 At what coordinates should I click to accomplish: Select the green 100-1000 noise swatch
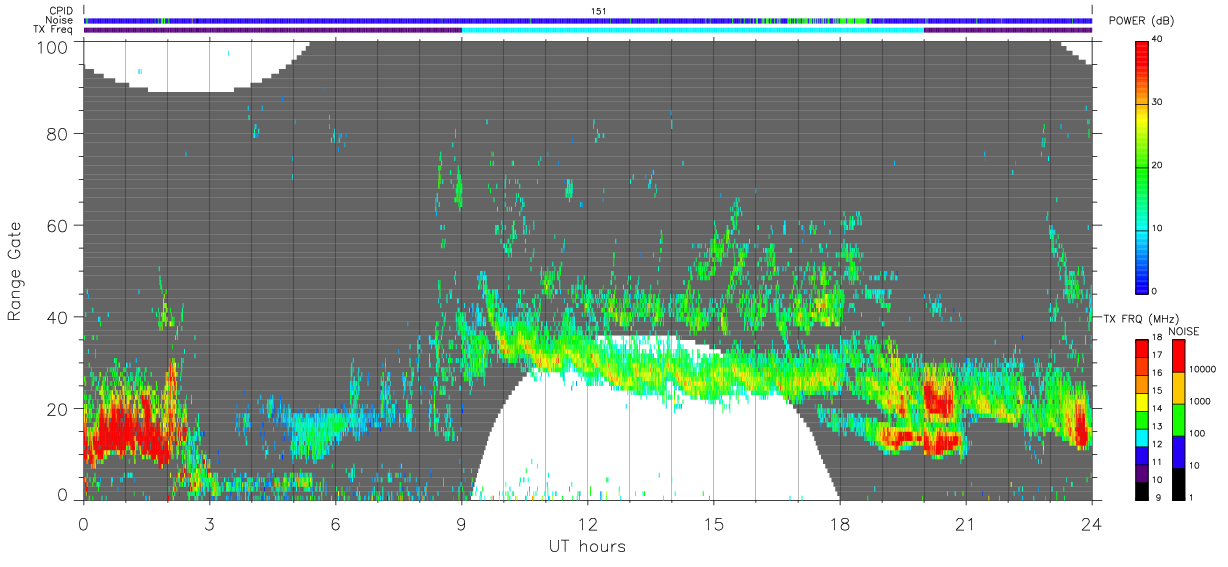point(1179,418)
